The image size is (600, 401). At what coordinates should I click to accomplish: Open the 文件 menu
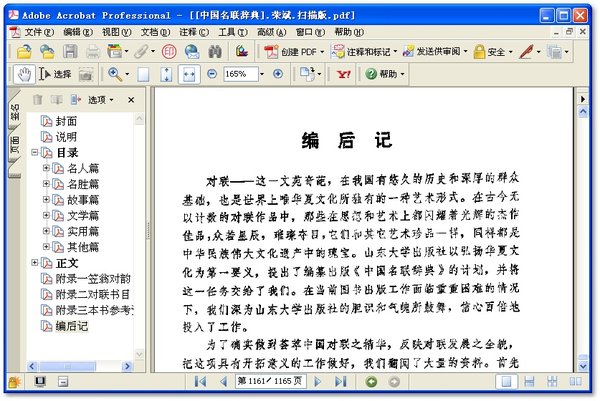coord(39,32)
